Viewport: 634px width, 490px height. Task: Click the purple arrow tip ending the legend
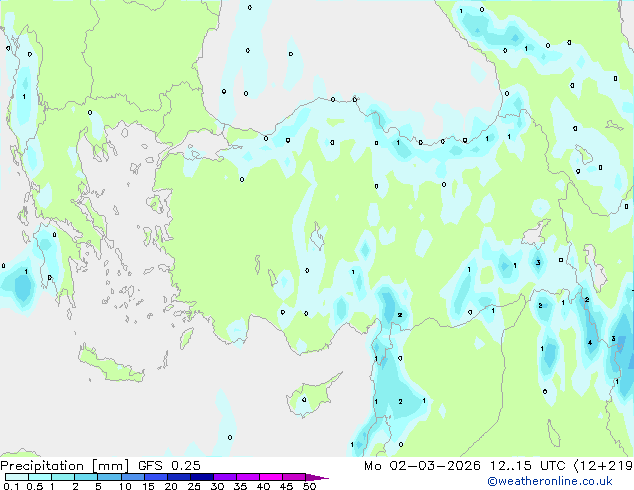317,478
